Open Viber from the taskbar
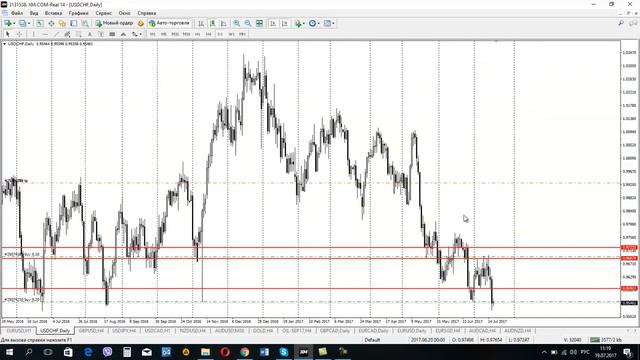 click(107, 352)
